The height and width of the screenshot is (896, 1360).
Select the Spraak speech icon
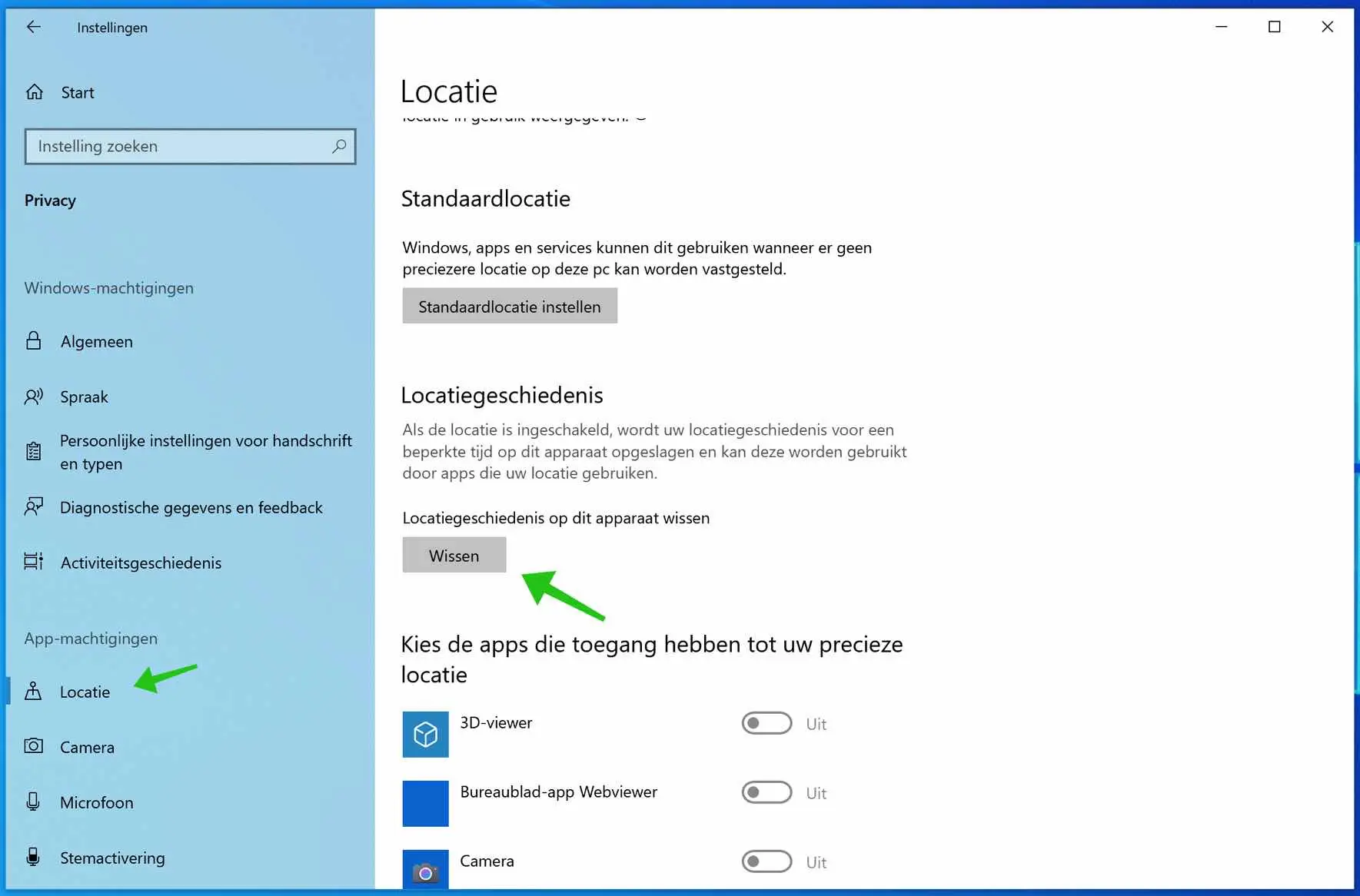[x=34, y=397]
